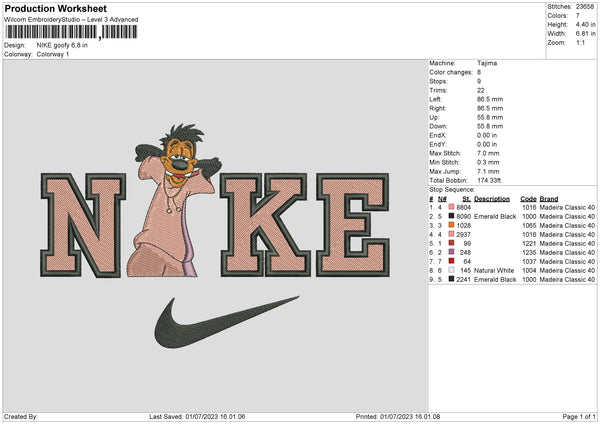This screenshot has width=600, height=424.
Task: Click the orange swatch beside stitch count 1028
Action: [x=452, y=225]
